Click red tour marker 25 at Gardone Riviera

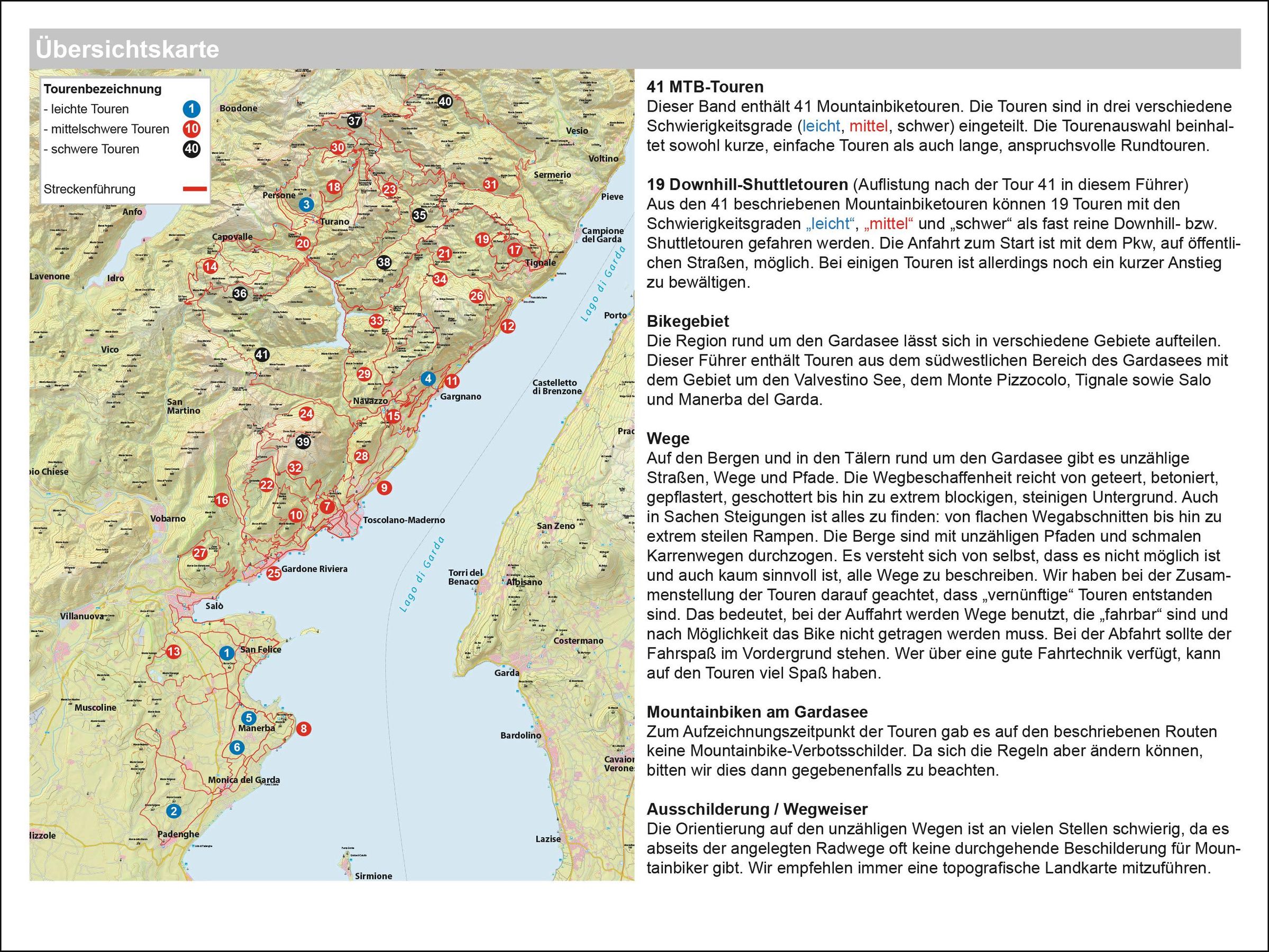273,573
